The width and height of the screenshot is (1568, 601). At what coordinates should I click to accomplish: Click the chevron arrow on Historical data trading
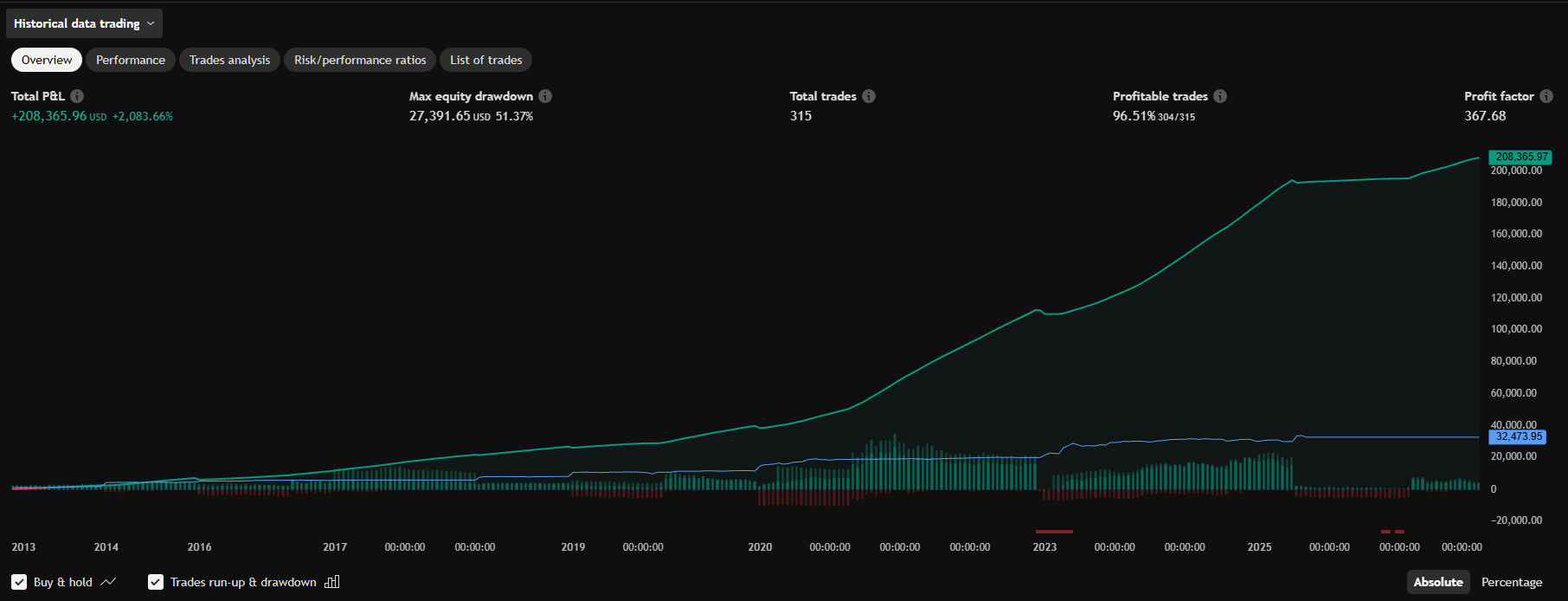point(151,23)
